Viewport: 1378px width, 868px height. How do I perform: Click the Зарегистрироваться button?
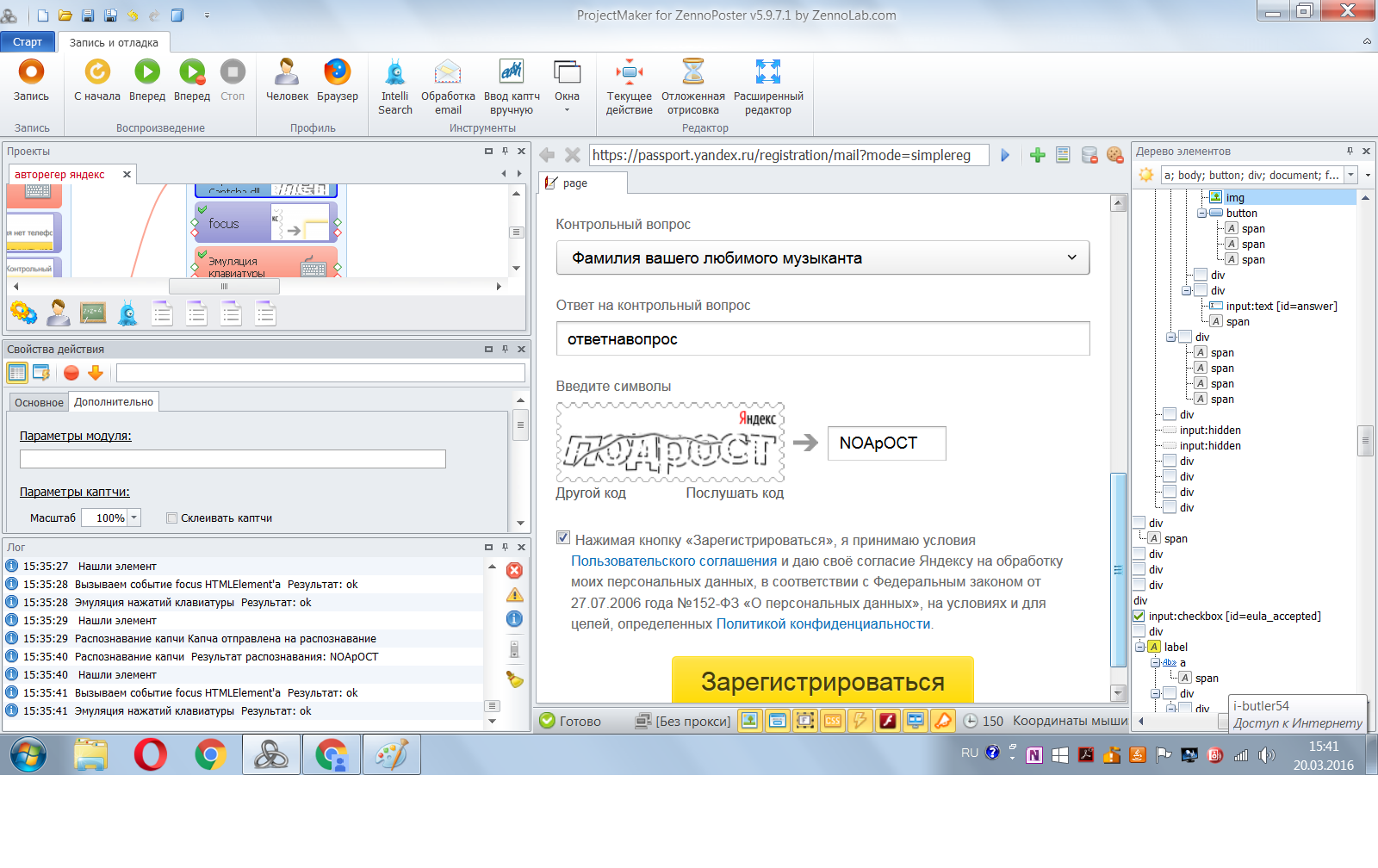point(822,680)
